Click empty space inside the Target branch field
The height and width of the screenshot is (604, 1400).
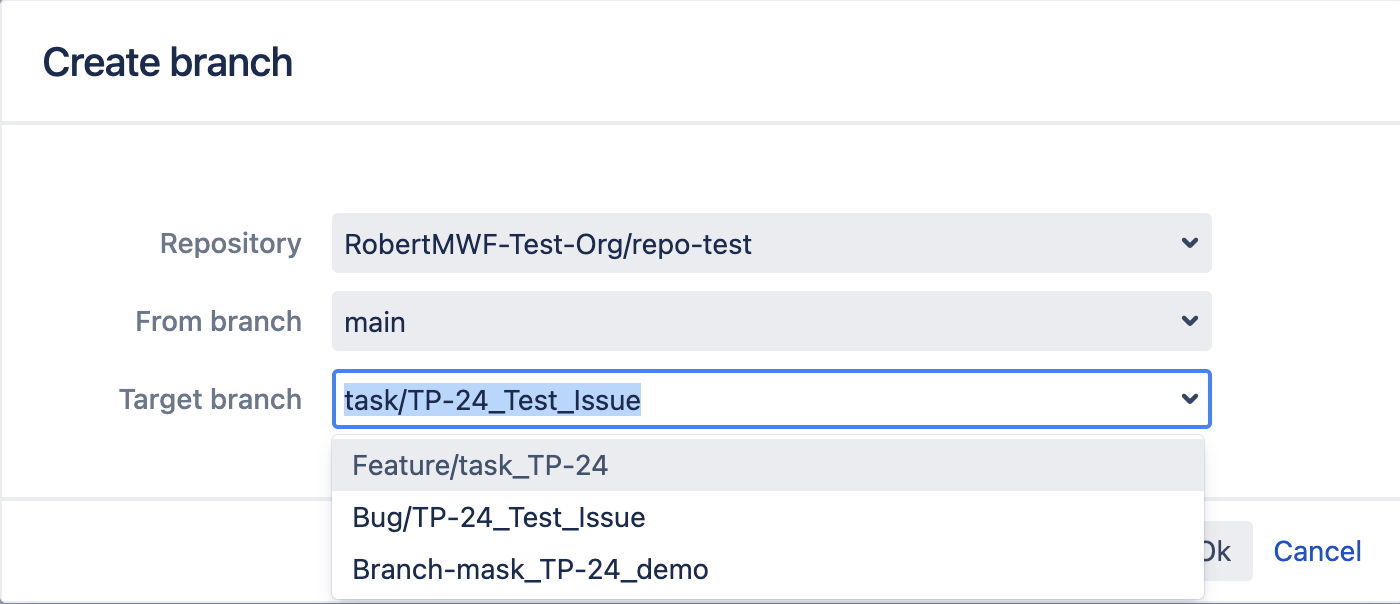pyautogui.click(x=900, y=400)
